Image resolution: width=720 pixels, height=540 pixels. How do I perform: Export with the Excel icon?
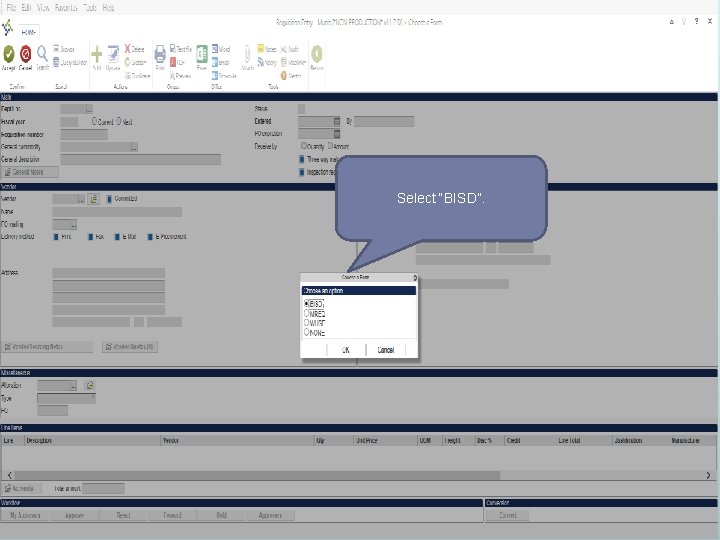(x=202, y=54)
